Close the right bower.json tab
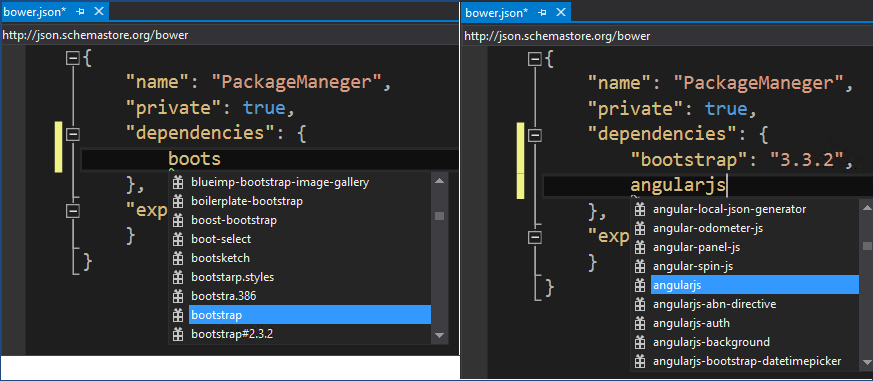Viewport: 873px width, 381px height. 561,12
